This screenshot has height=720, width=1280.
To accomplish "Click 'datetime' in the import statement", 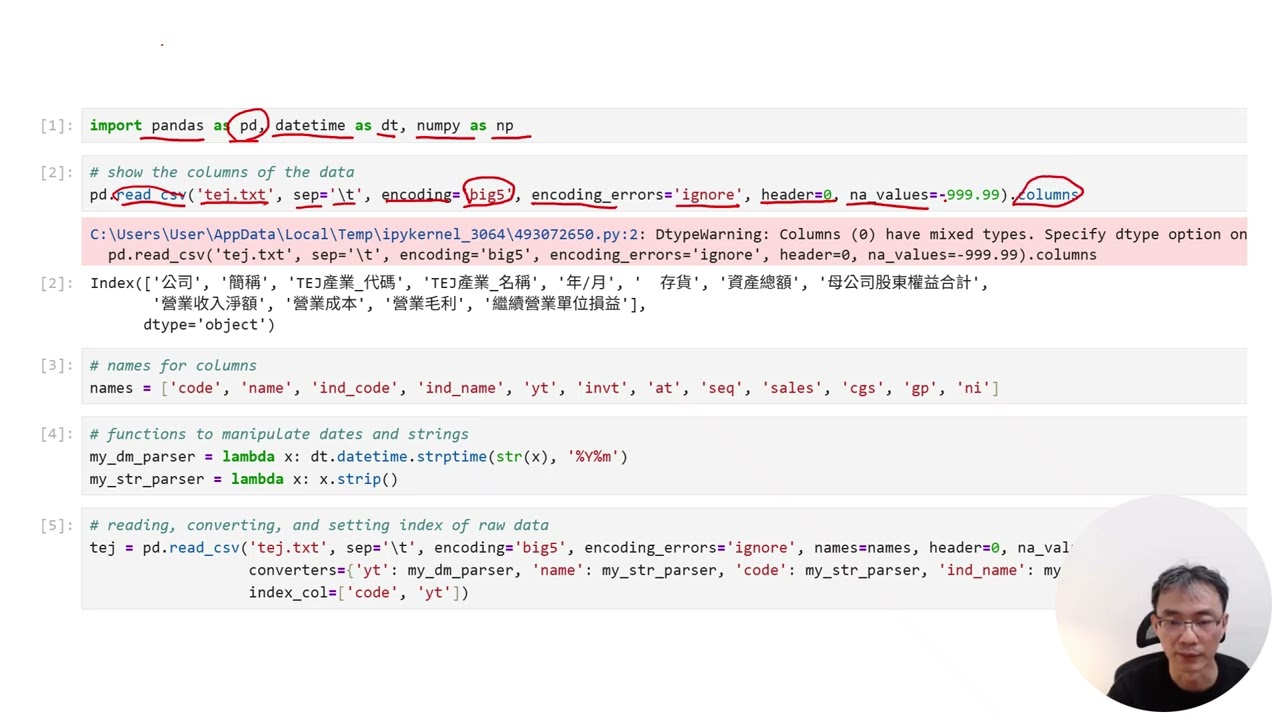I will point(310,125).
